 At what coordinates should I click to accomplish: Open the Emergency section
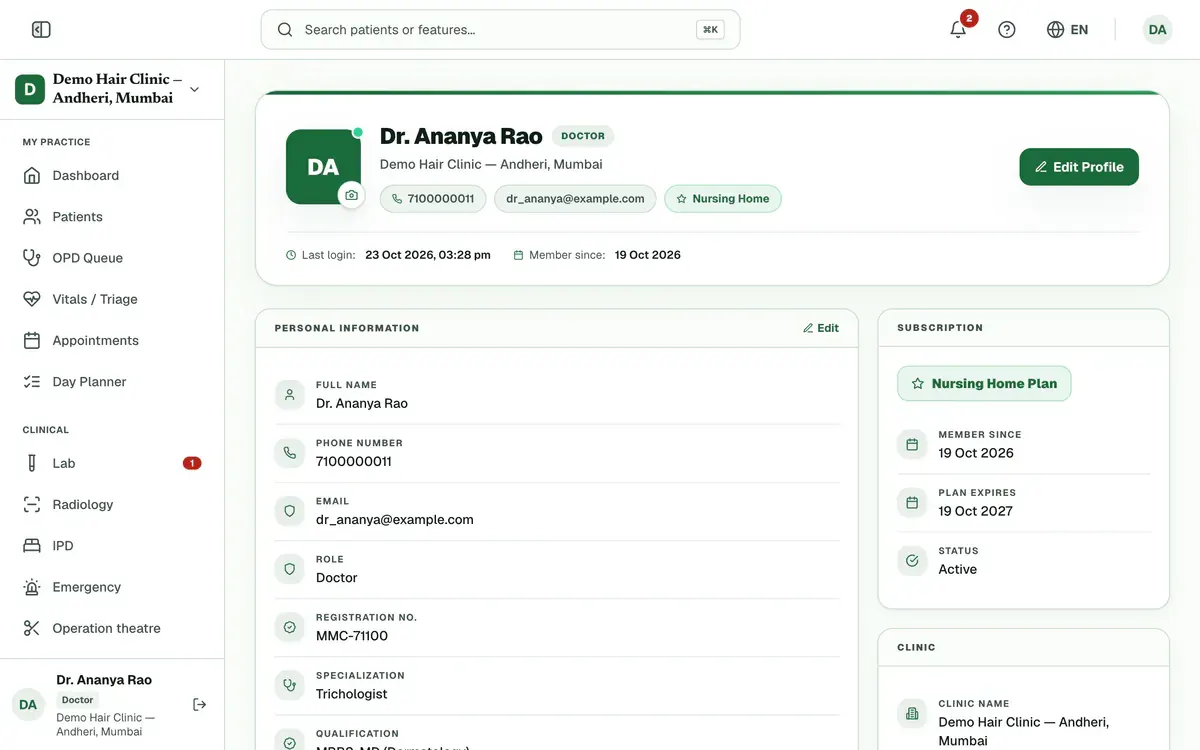[112, 587]
